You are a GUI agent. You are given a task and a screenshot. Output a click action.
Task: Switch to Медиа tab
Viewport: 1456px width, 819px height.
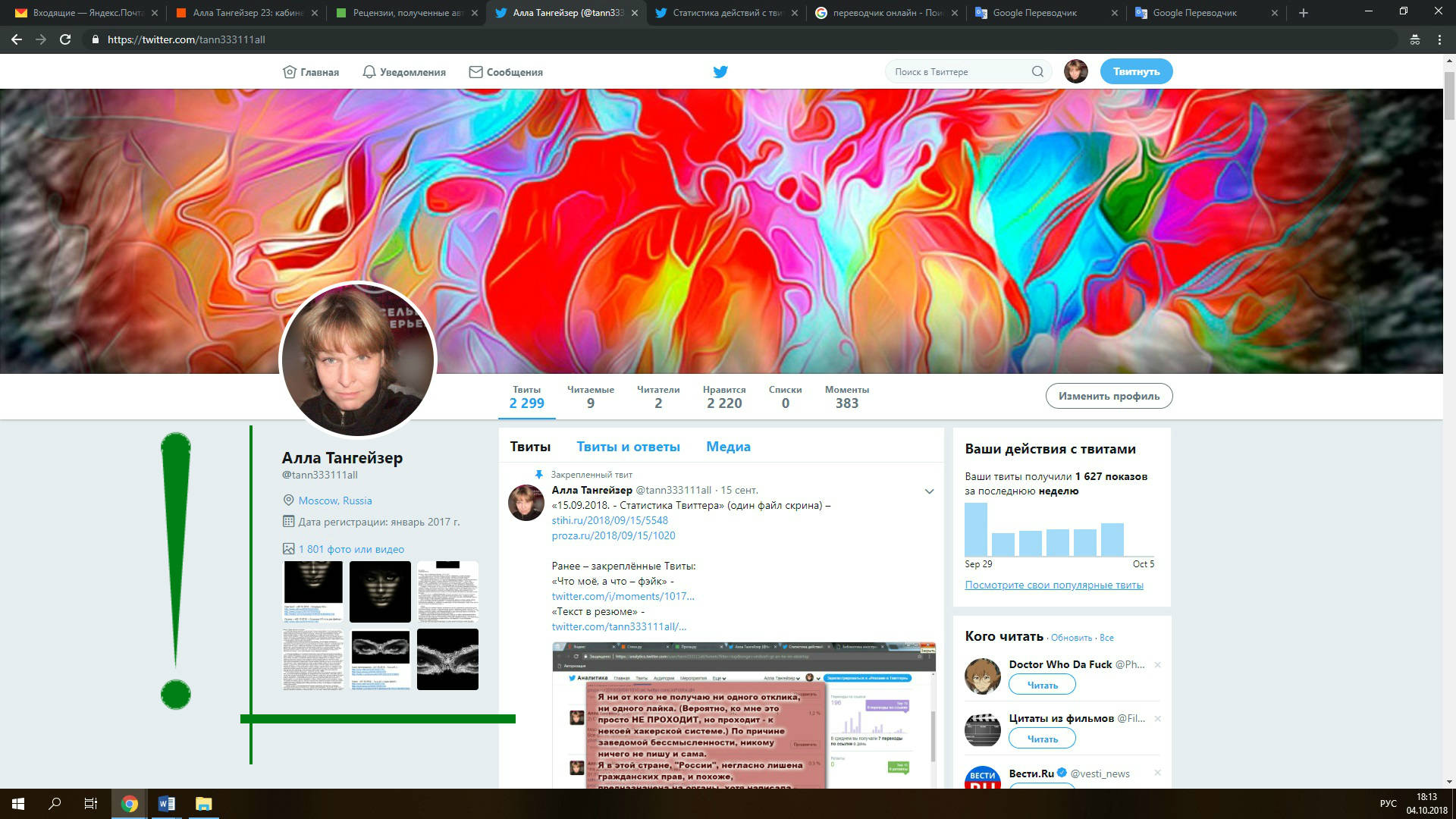click(728, 447)
